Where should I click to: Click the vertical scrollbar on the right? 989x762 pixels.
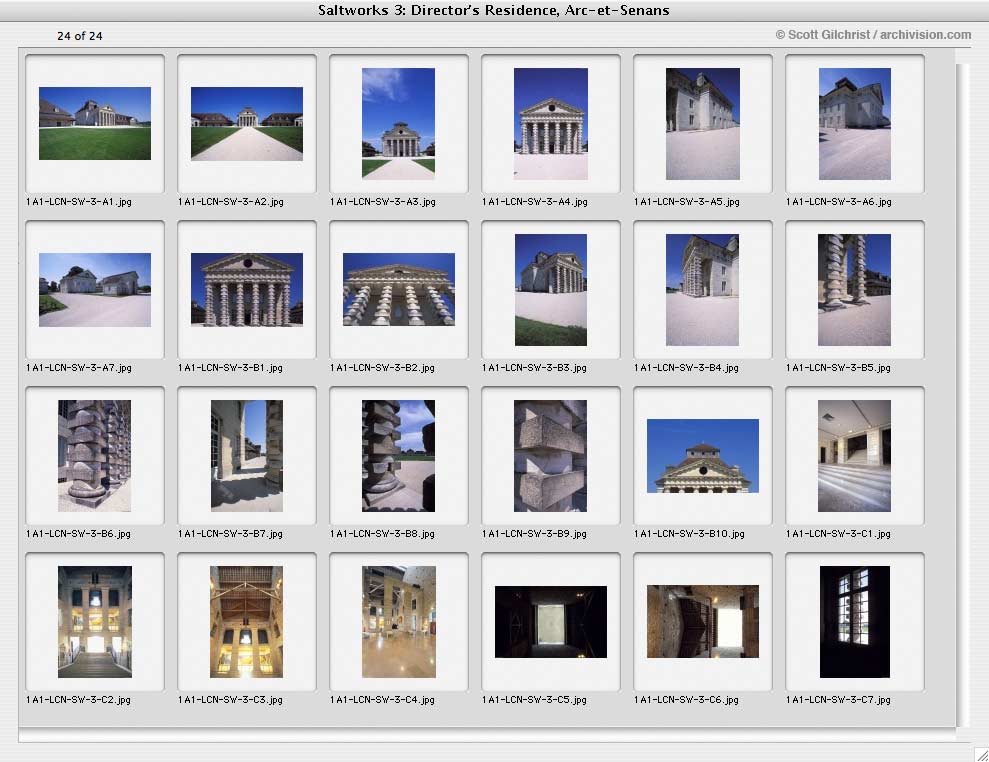[961, 396]
